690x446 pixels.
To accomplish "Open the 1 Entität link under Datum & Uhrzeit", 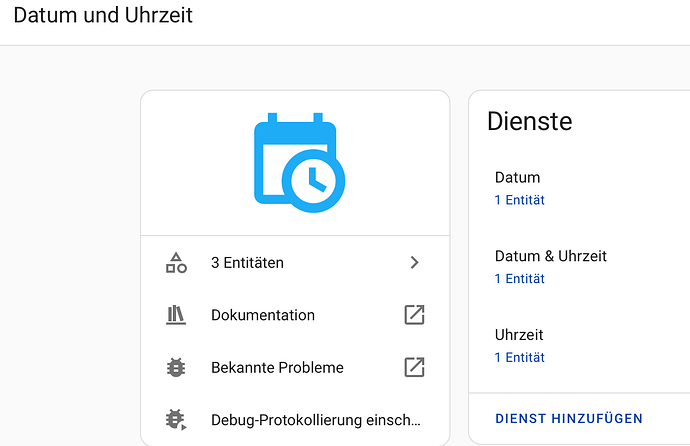I will pyautogui.click(x=519, y=279).
